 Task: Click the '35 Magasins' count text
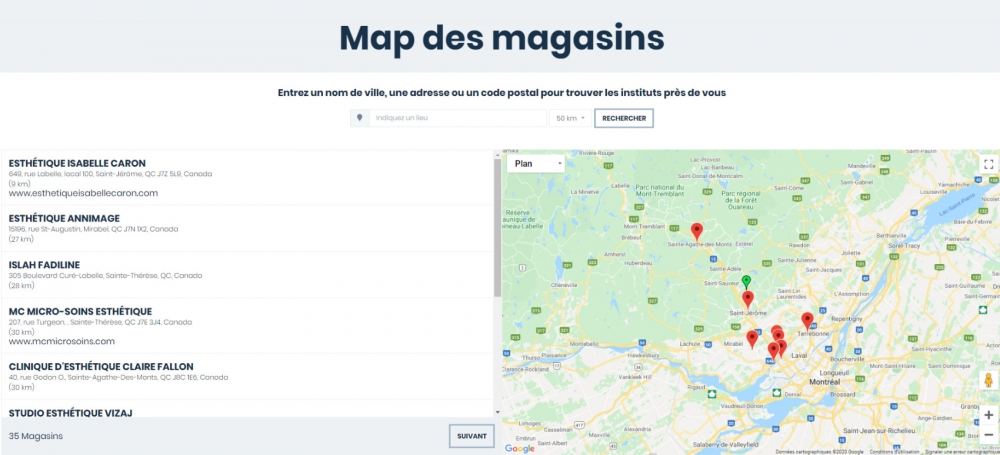36,436
